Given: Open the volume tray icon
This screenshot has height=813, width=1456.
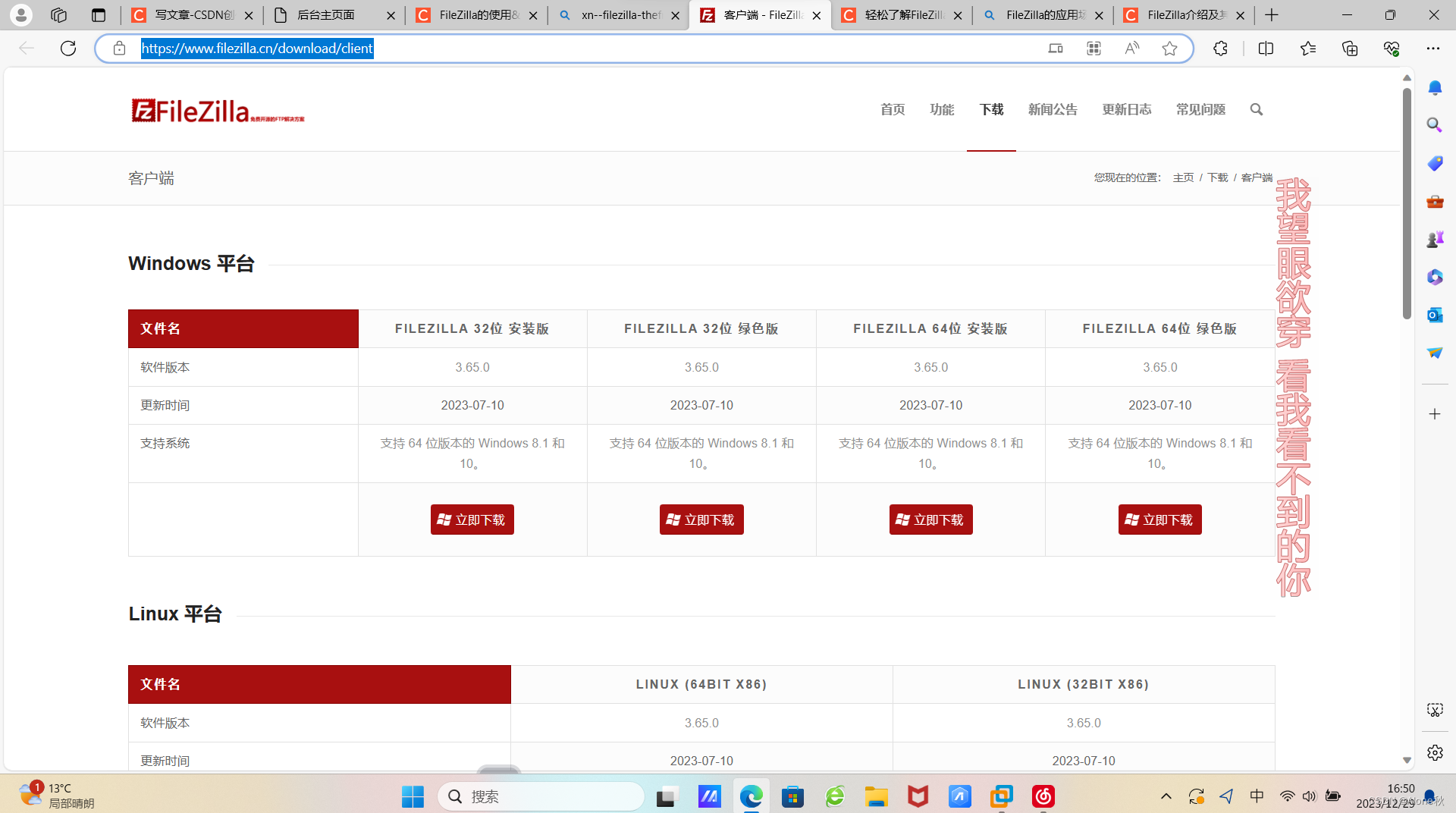Looking at the screenshot, I should point(1309,796).
